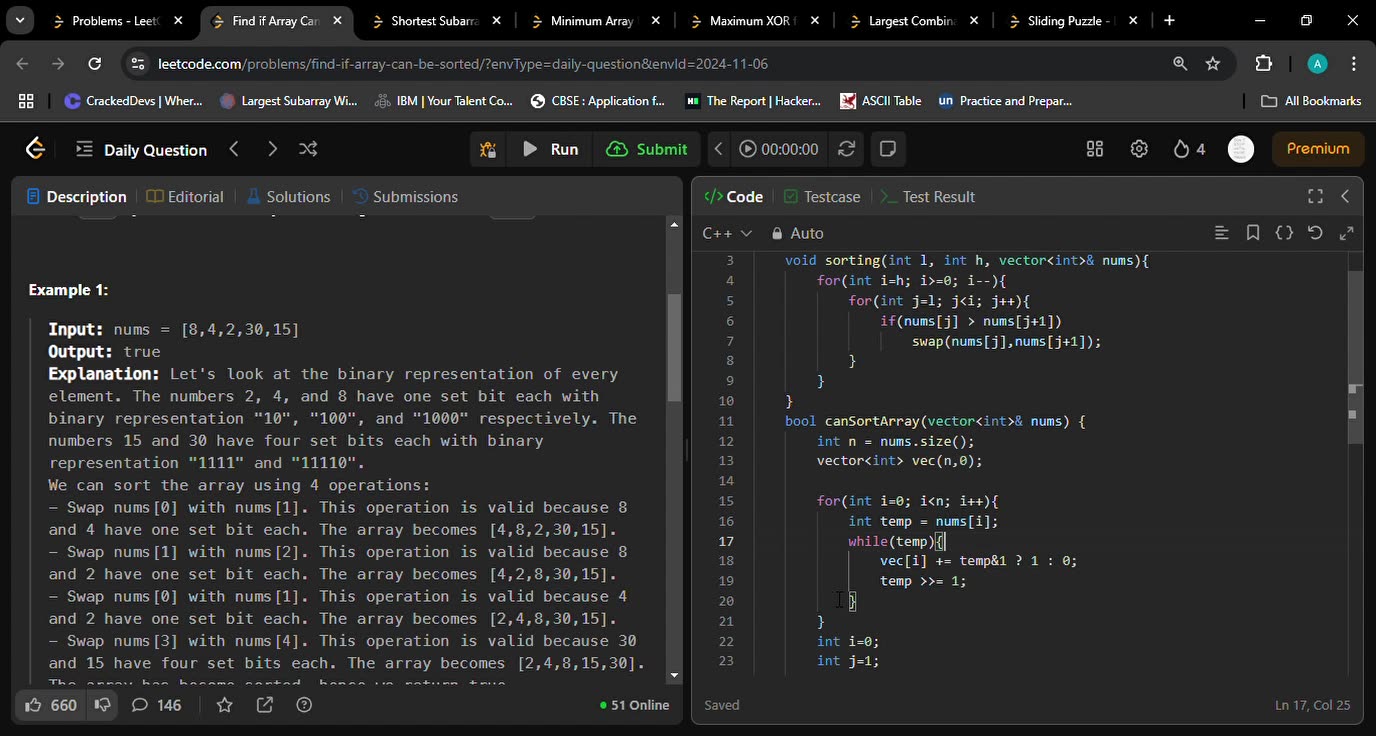Viewport: 1376px width, 736px height.
Task: Open the layout manager grid icon
Action: click(x=1095, y=149)
